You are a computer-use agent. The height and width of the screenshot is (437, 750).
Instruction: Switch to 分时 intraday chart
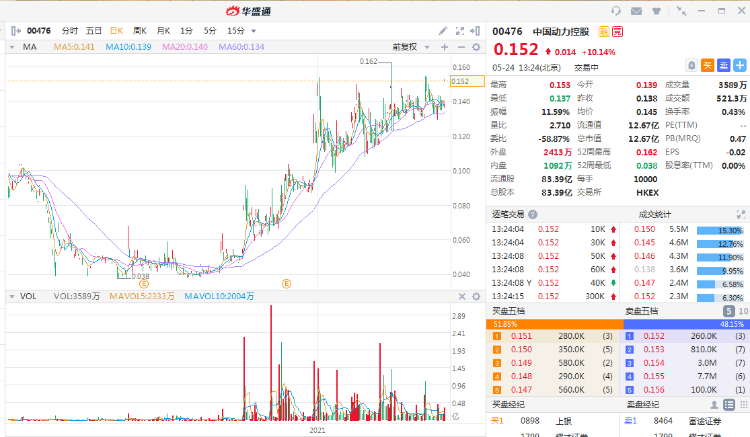point(70,31)
